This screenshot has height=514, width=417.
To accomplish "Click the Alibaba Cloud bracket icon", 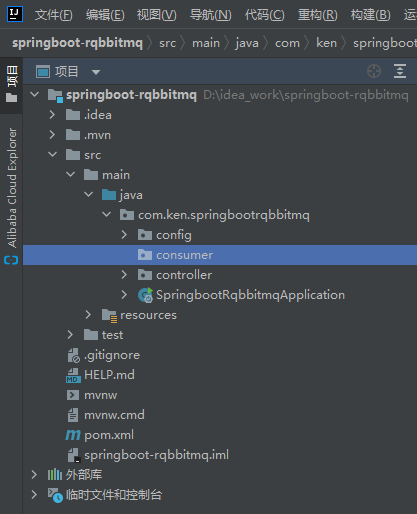I will click(x=11, y=260).
